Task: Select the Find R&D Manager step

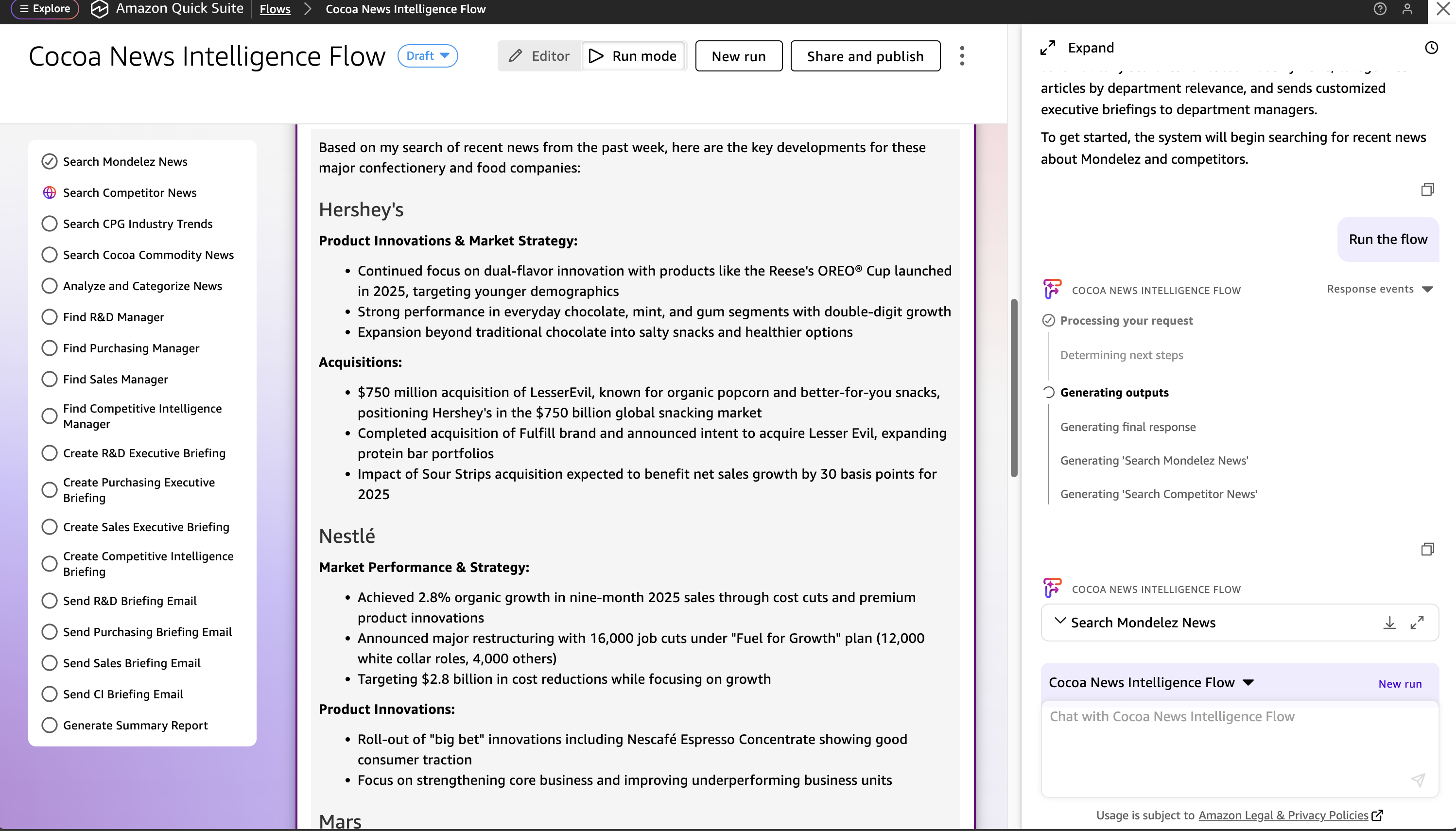Action: (x=113, y=317)
